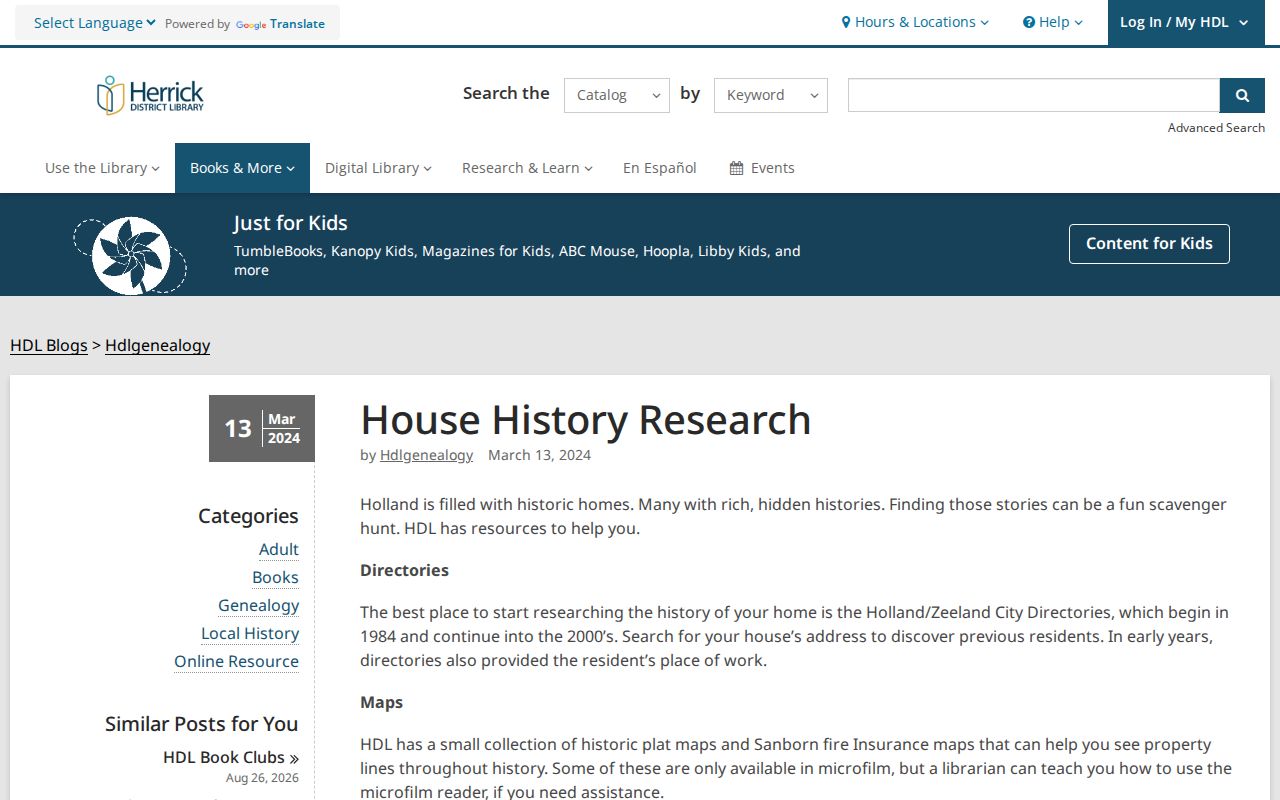
Task: Go to the En Español page
Action: tap(660, 168)
